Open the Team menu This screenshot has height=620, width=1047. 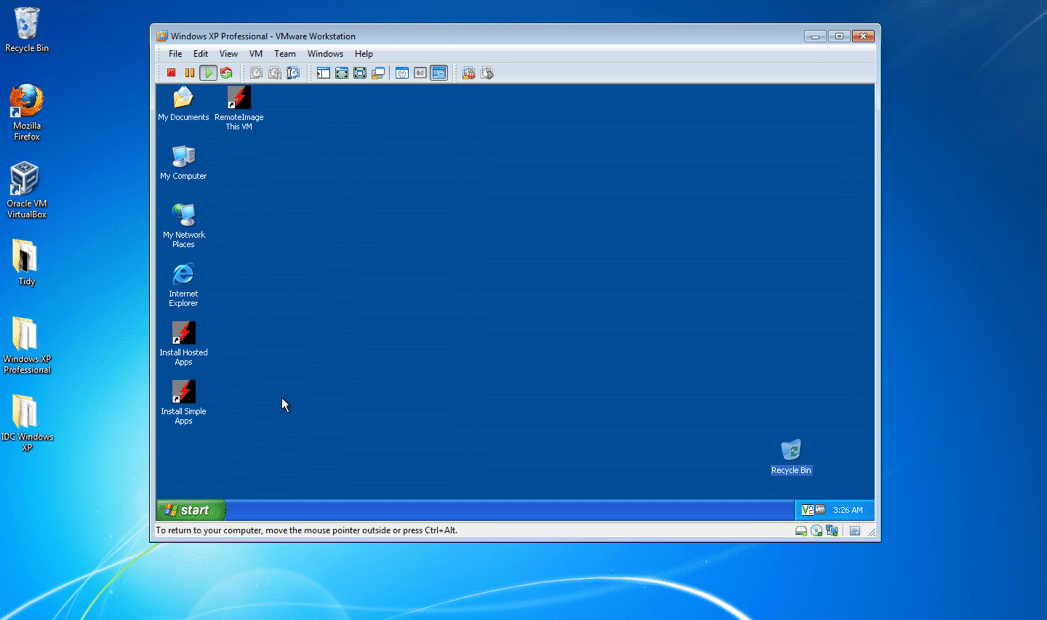pyautogui.click(x=284, y=54)
